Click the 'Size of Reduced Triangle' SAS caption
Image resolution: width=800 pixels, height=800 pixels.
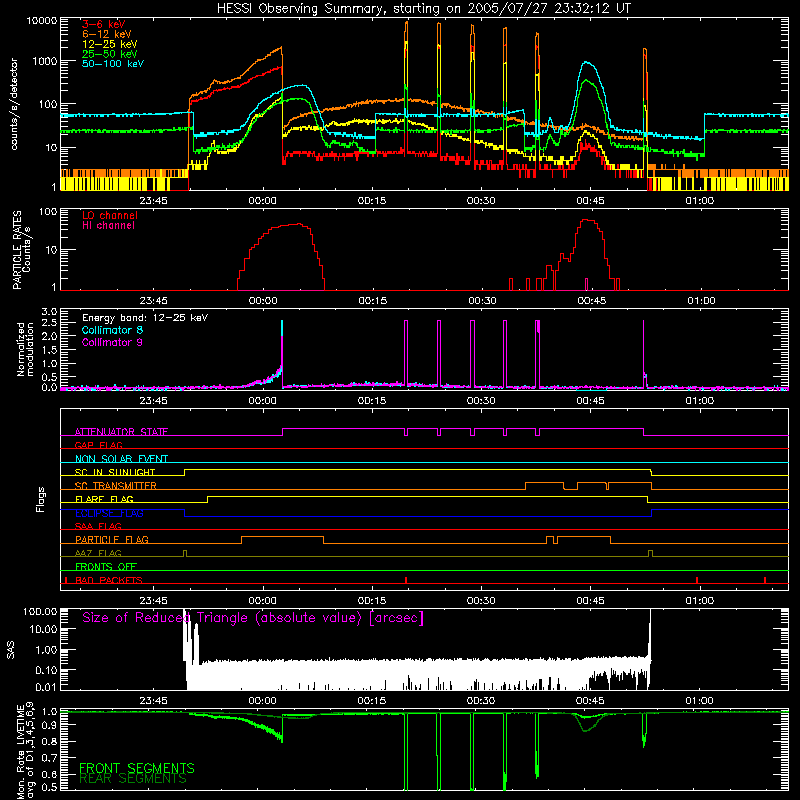253,618
